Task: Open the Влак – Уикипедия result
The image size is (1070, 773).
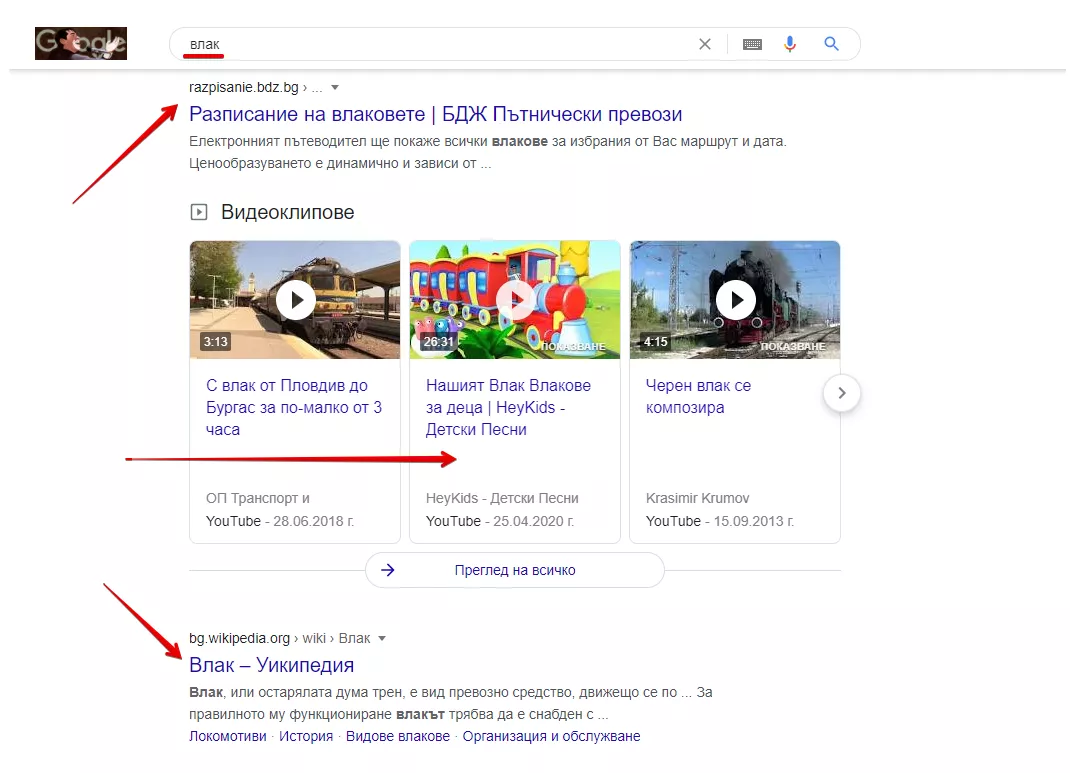Action: click(272, 665)
